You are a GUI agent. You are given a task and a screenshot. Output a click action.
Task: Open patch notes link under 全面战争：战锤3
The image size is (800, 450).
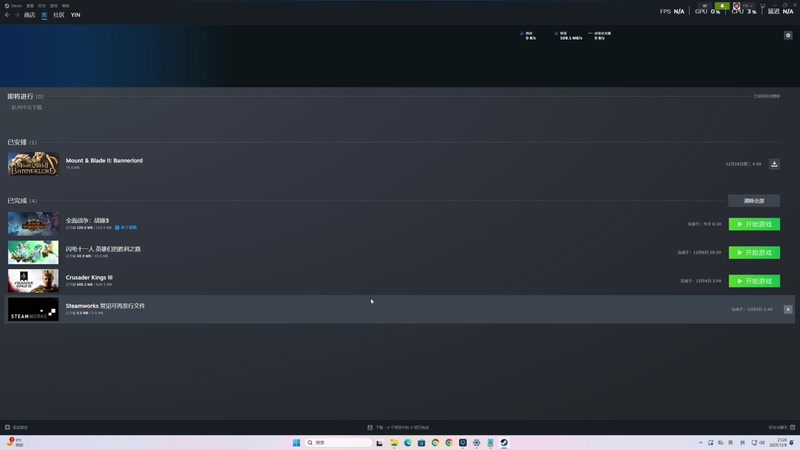coord(126,228)
